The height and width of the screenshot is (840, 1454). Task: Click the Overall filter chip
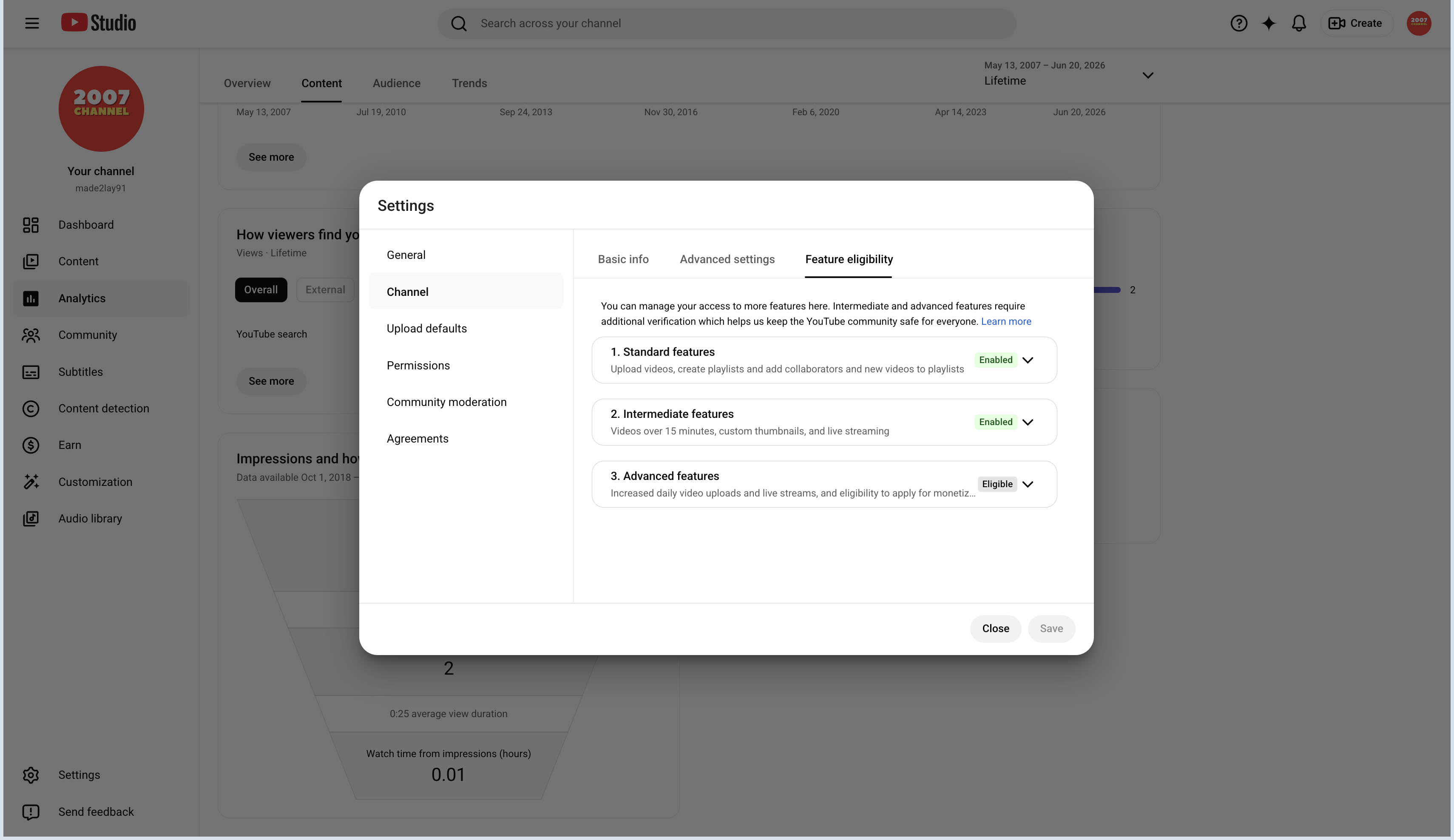[261, 289]
